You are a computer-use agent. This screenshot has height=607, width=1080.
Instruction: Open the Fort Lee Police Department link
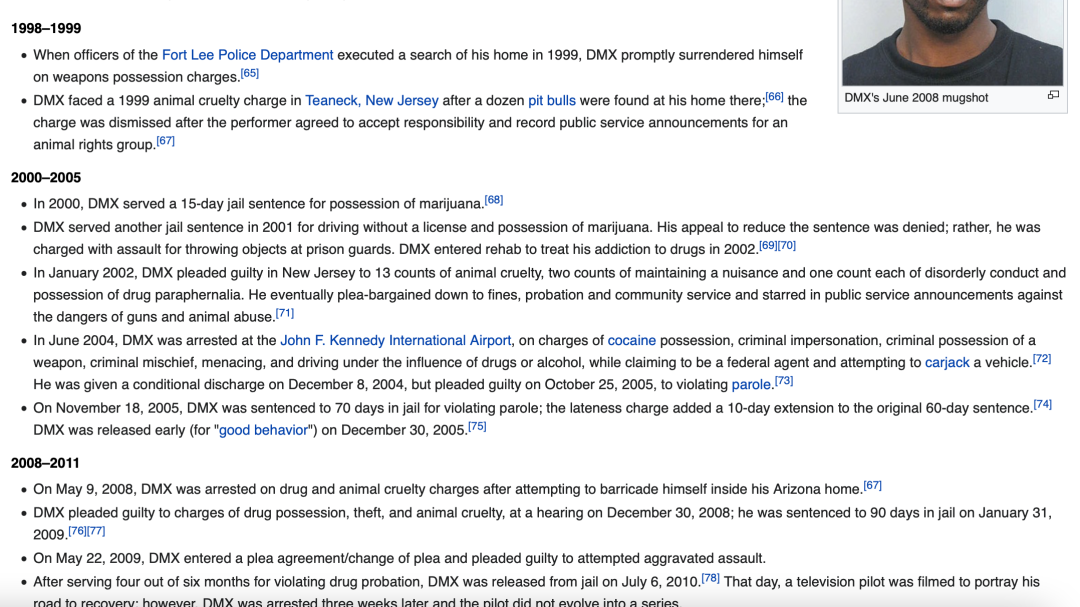coord(247,55)
